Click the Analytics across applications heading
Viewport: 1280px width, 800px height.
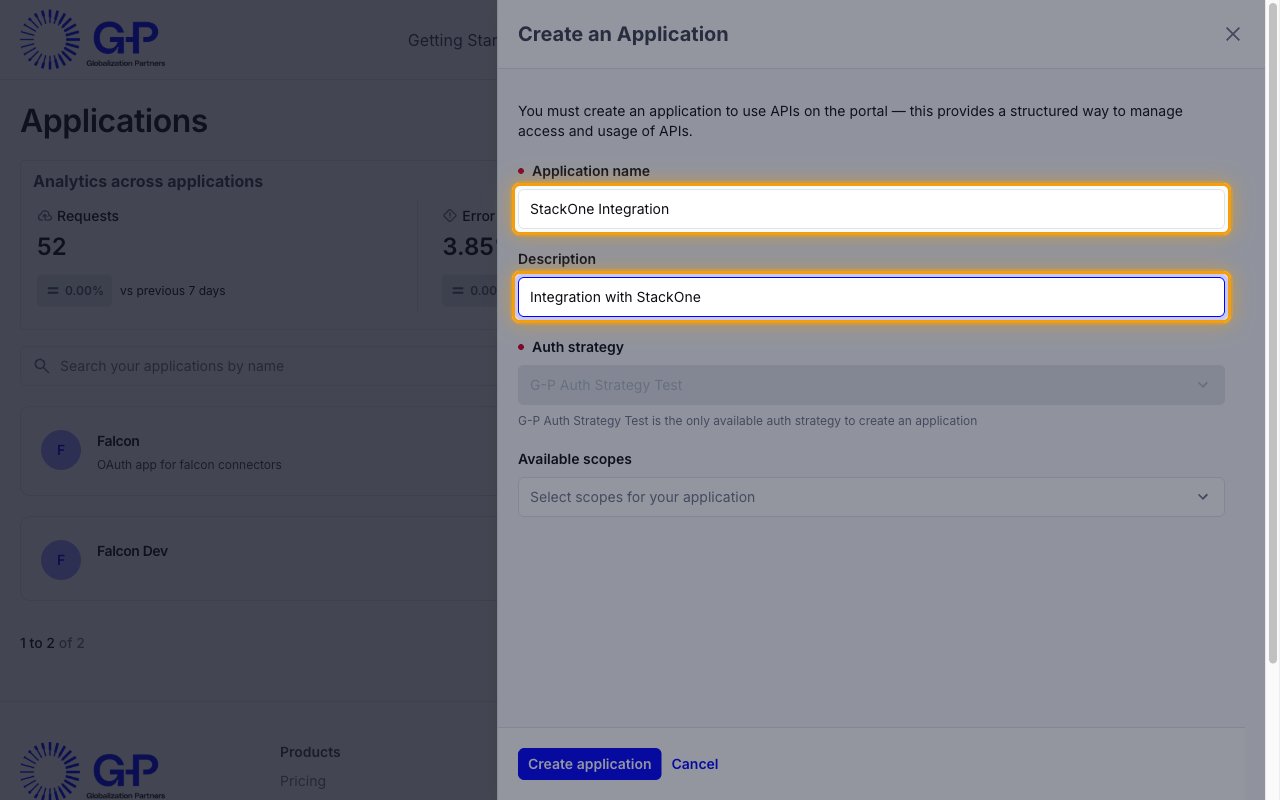(x=148, y=181)
